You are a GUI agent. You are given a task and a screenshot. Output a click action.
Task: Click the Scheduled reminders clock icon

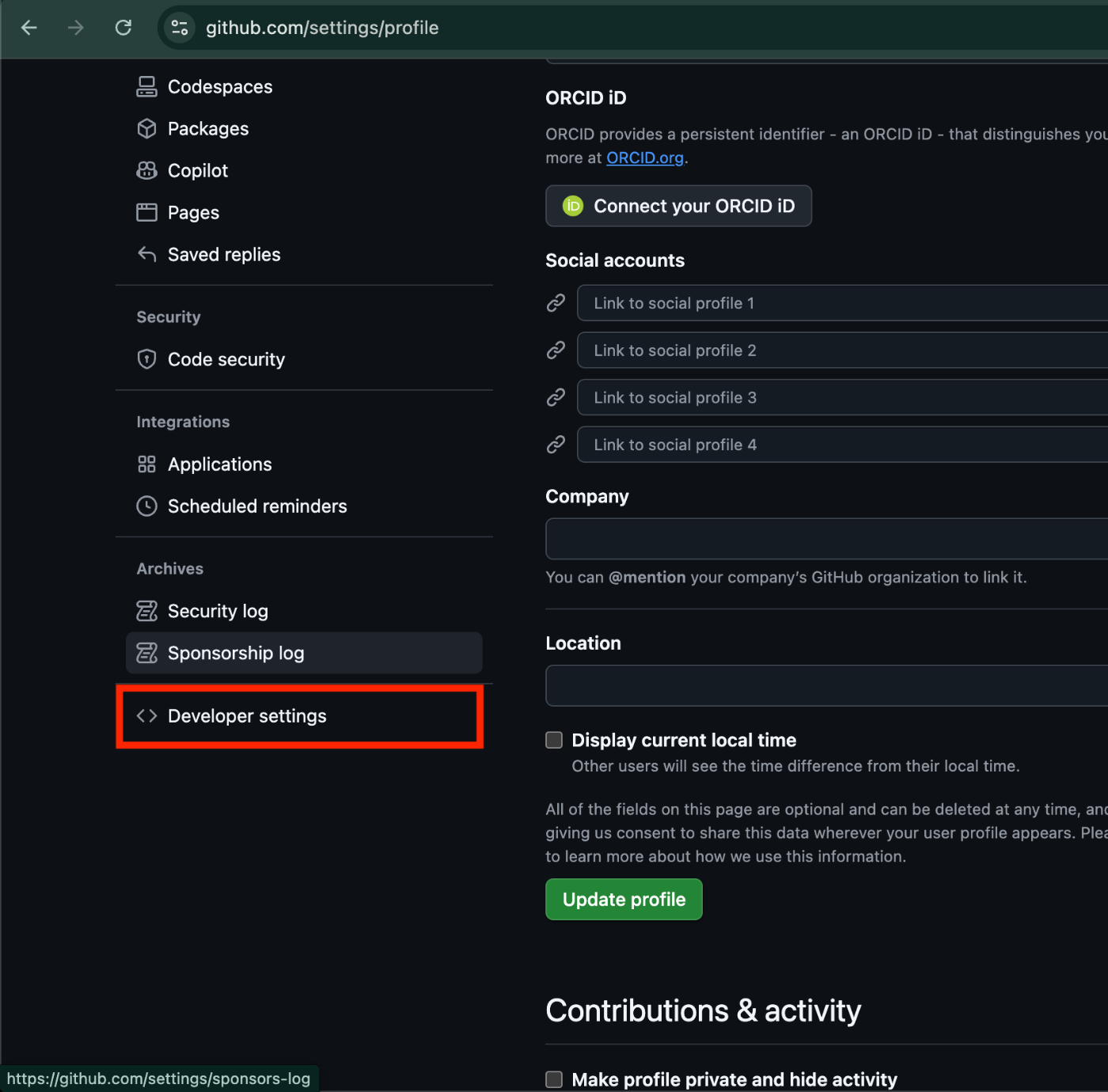[x=146, y=506]
